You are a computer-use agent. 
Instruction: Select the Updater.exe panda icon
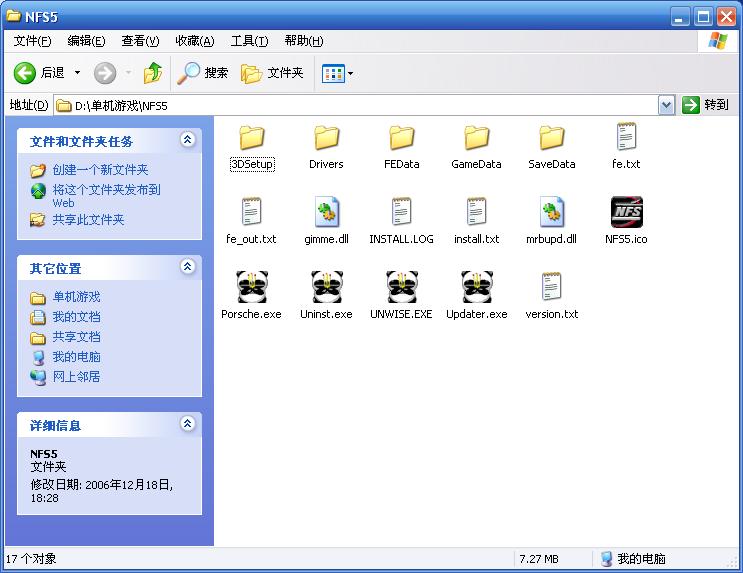click(x=477, y=287)
